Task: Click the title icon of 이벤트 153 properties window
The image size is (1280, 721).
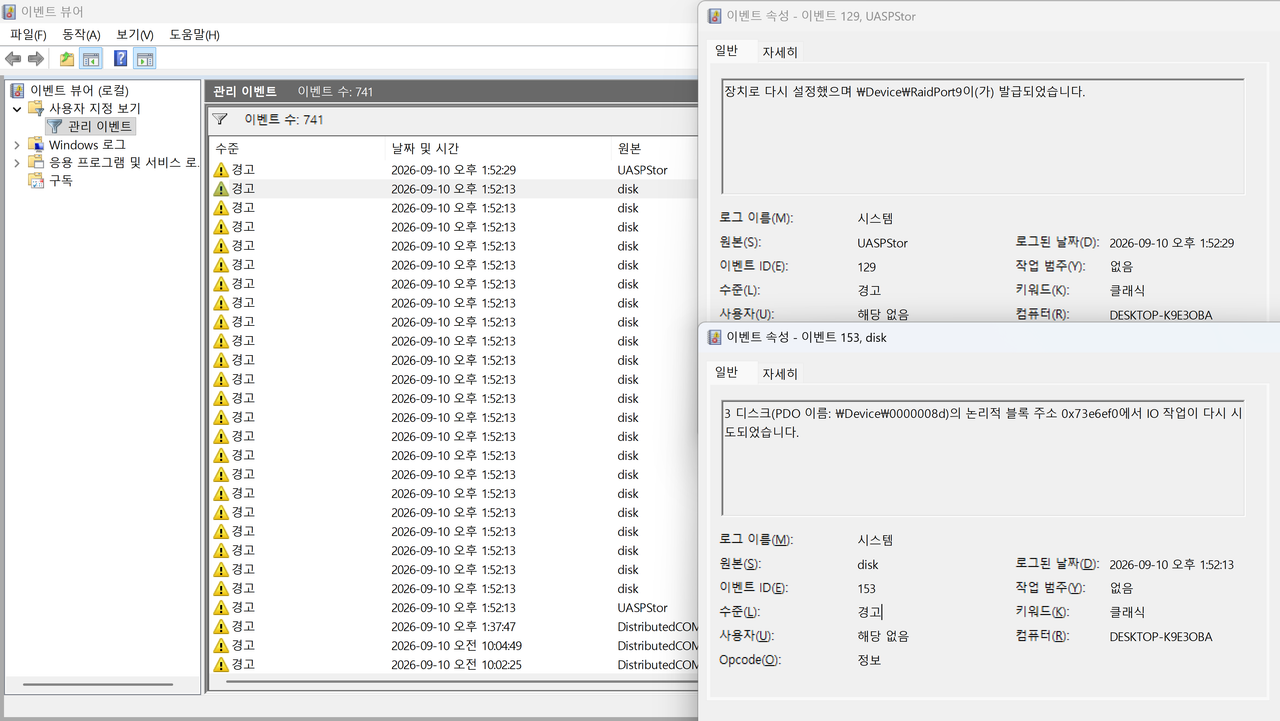Action: pyautogui.click(x=715, y=338)
